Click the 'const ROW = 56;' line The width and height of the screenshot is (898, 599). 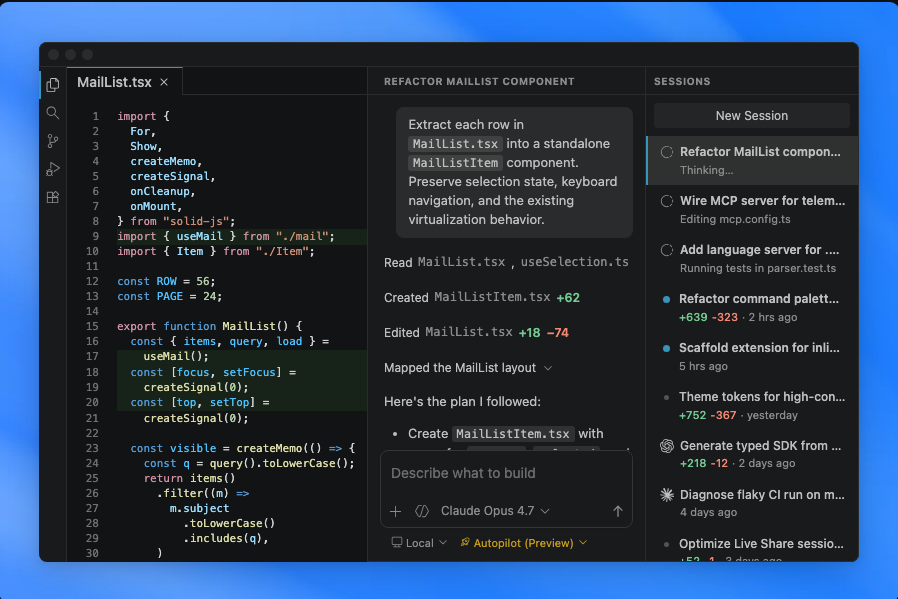(166, 282)
